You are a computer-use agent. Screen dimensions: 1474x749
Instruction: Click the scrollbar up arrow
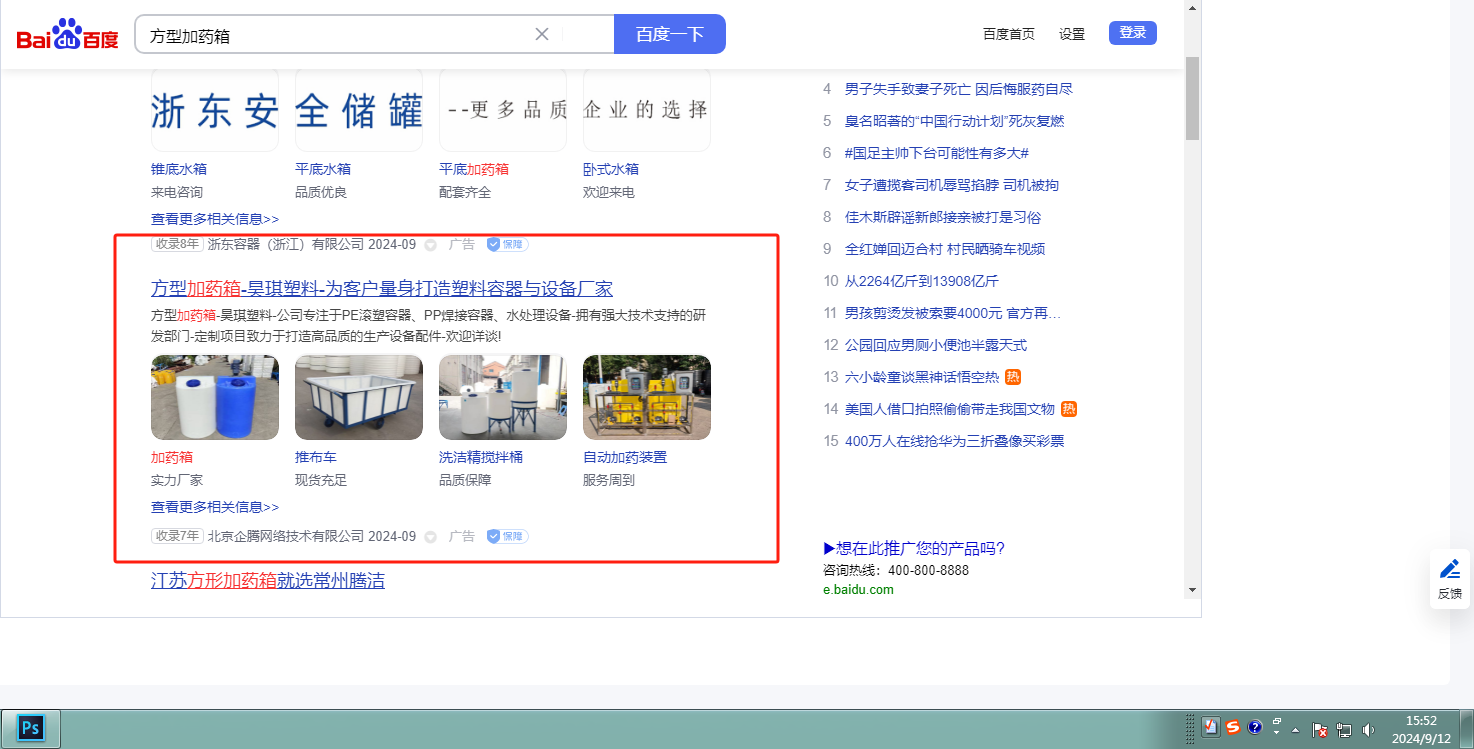(x=1193, y=8)
